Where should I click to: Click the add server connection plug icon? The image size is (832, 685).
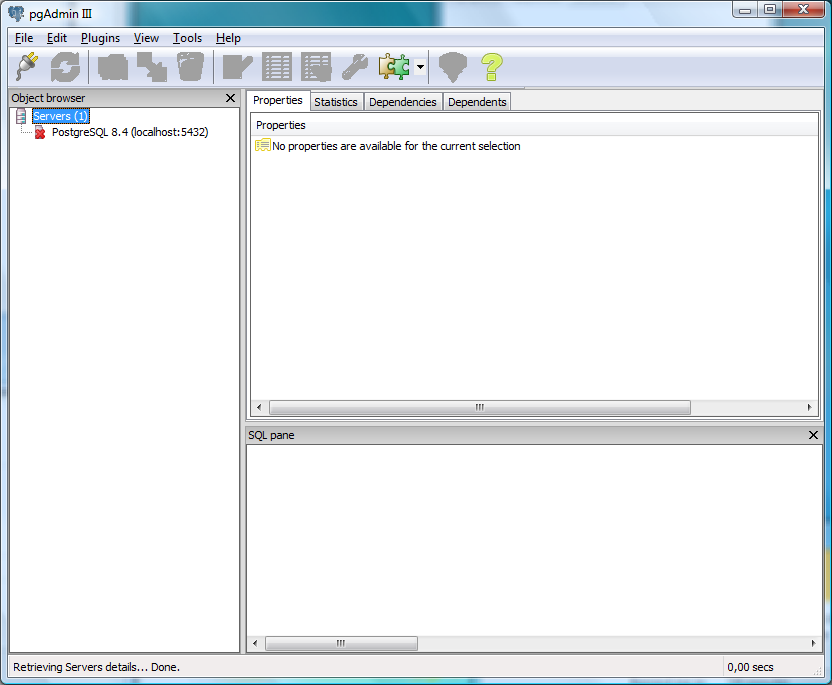[28, 67]
